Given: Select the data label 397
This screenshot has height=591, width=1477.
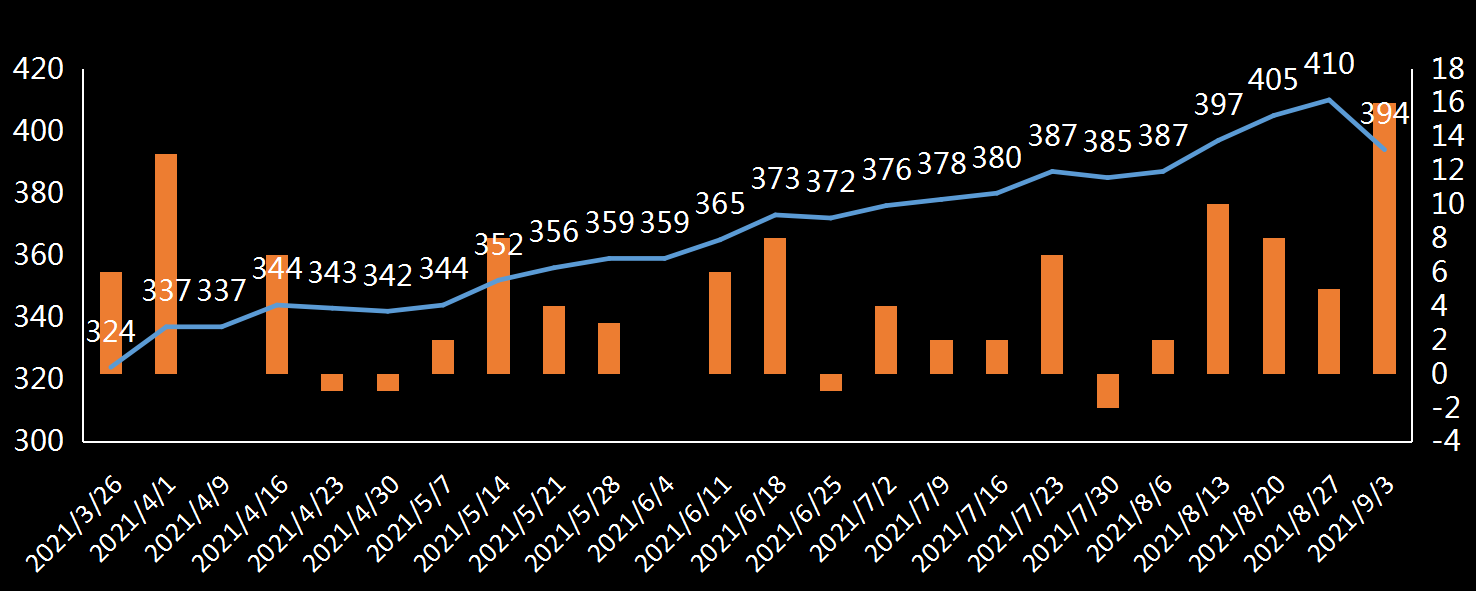Looking at the screenshot, I should coord(1218,104).
